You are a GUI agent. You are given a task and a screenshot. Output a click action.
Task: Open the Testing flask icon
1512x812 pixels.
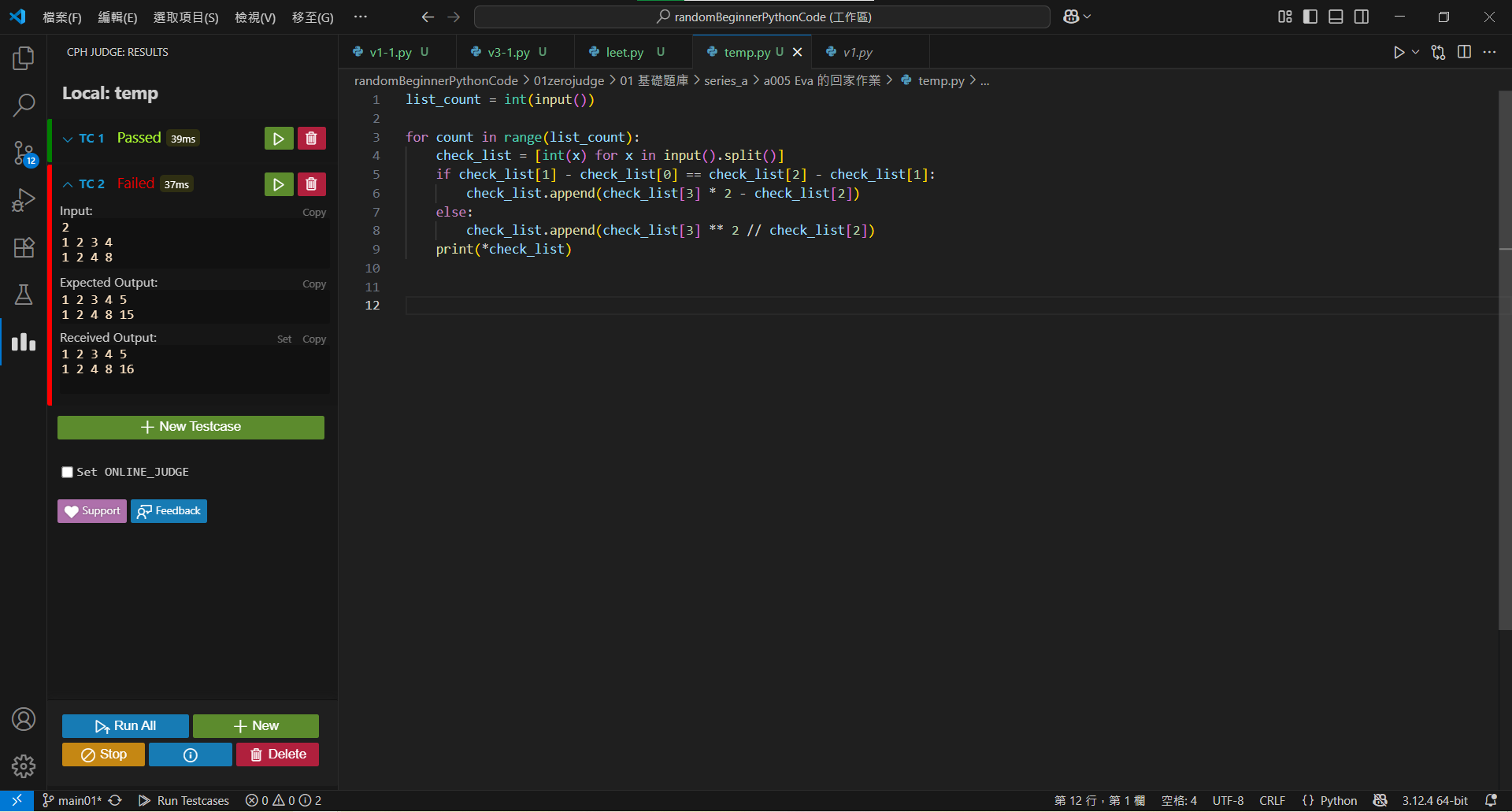[24, 295]
